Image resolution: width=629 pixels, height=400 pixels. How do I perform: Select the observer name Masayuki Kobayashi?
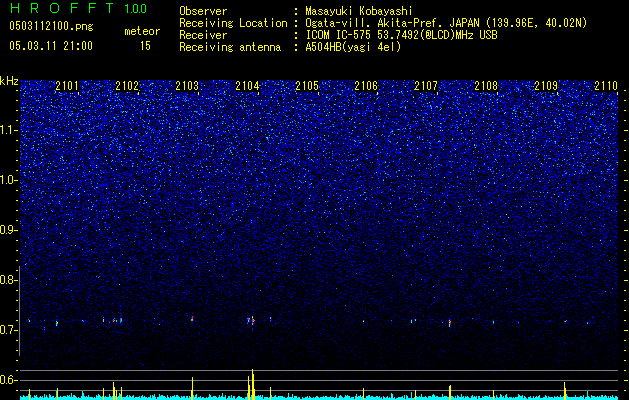[x=359, y=11]
